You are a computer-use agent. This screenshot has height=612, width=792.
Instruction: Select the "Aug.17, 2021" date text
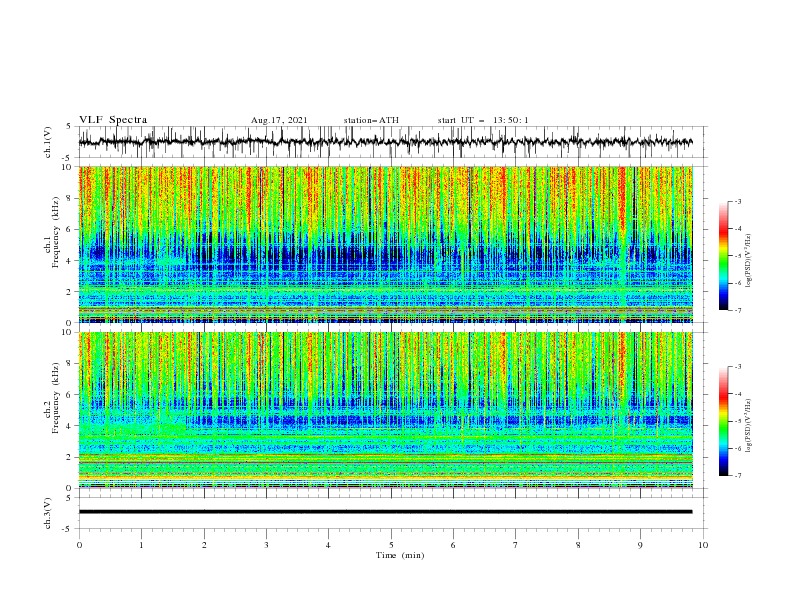279,120
